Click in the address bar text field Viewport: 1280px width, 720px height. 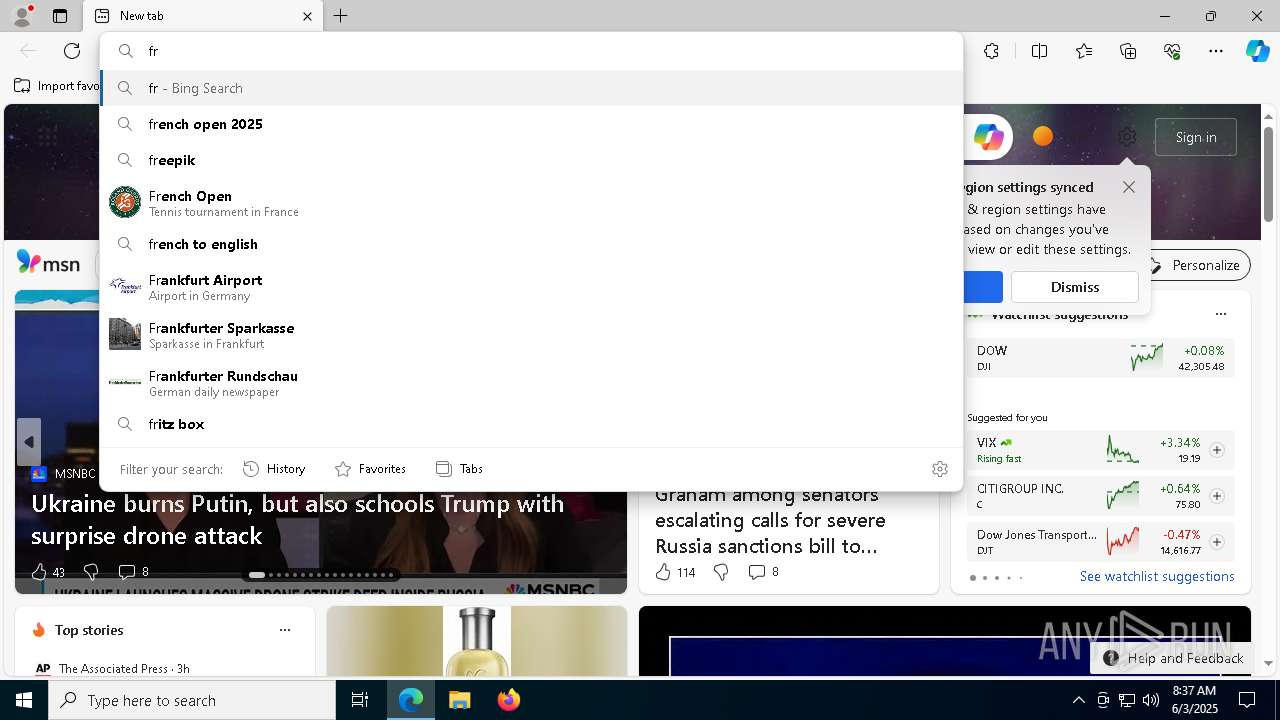coord(550,51)
